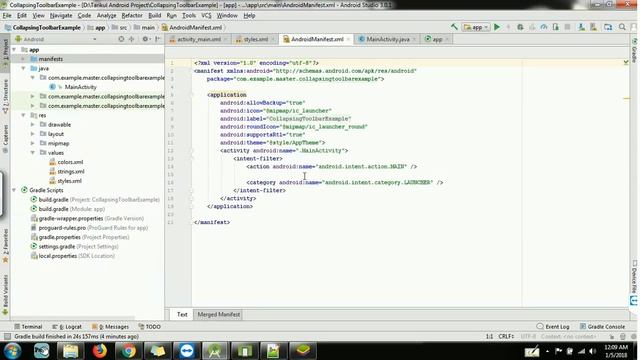640x360 pixels.
Task: Expand the drawable folder
Action: point(33,124)
